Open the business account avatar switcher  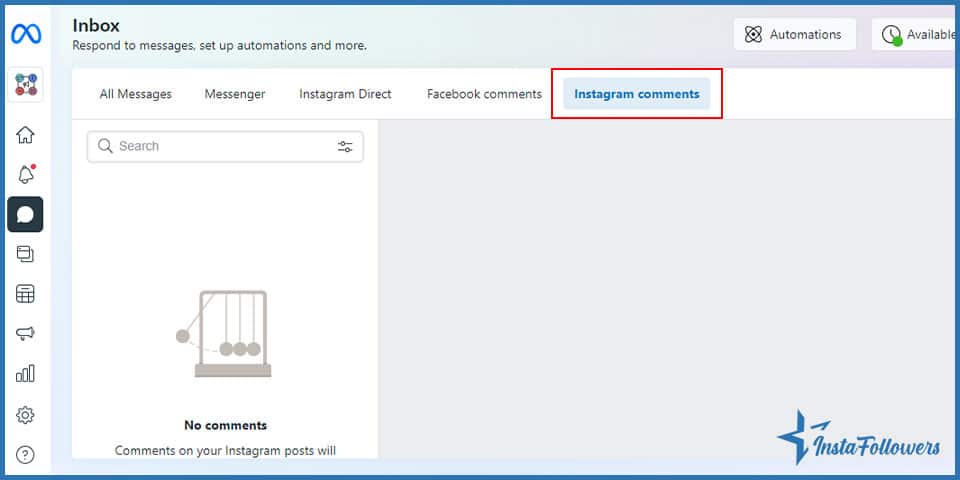click(25, 84)
